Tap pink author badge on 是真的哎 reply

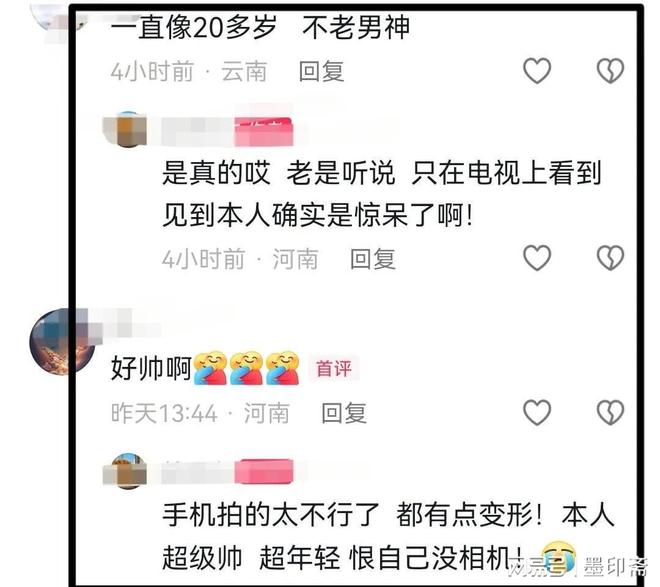click(x=263, y=132)
